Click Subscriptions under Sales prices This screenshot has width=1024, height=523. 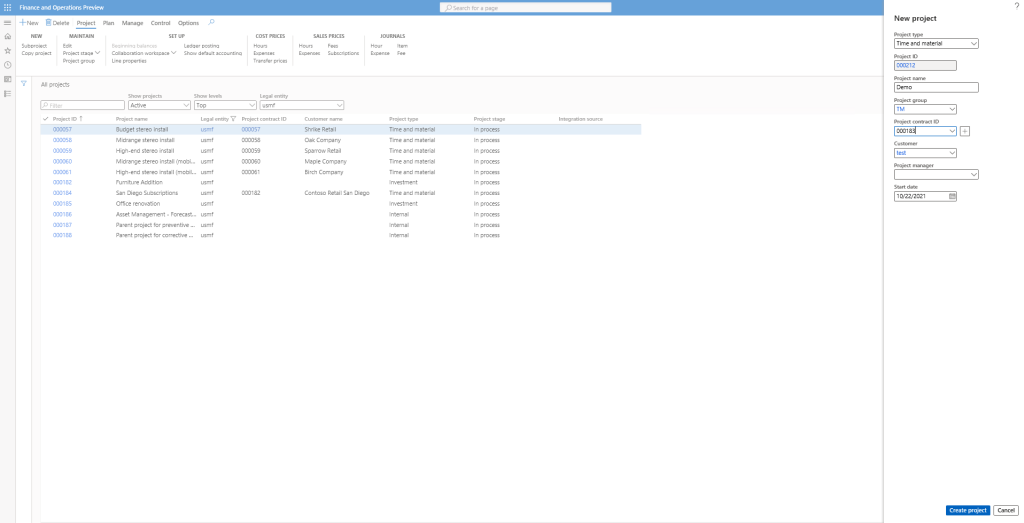click(x=343, y=54)
